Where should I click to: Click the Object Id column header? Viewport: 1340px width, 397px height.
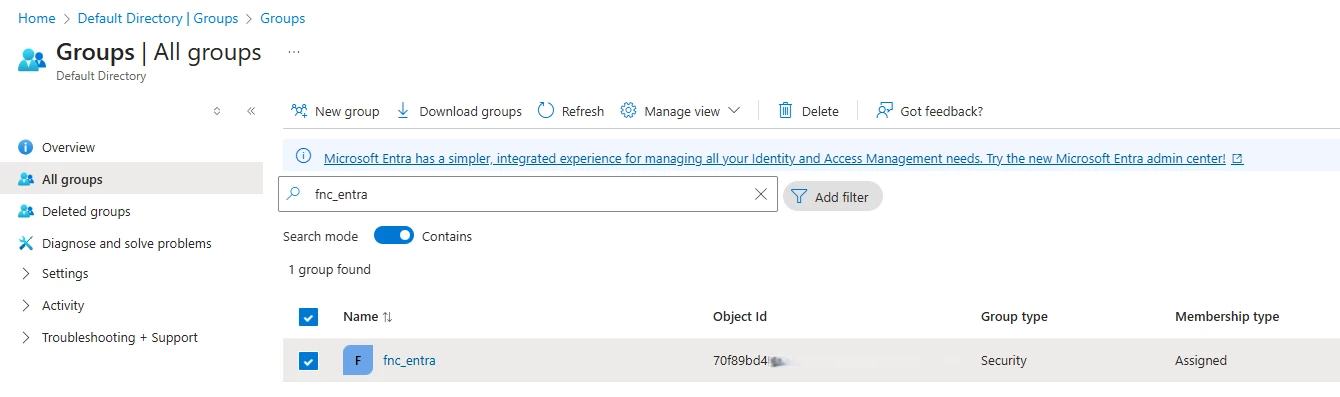[x=740, y=317]
